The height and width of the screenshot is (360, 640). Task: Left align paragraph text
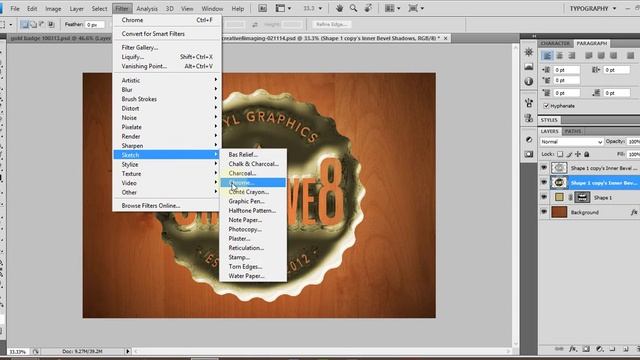pyautogui.click(x=547, y=56)
